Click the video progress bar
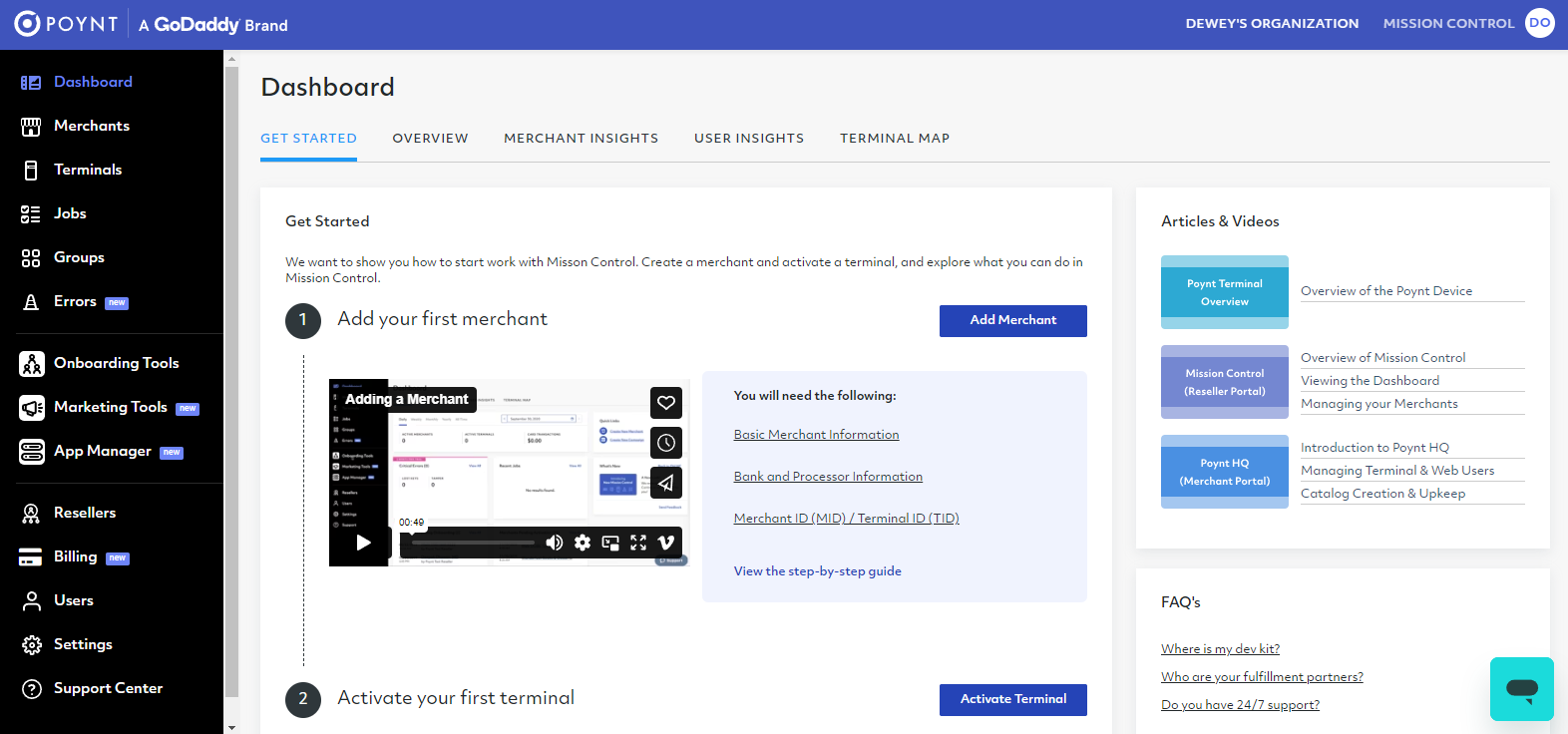Viewport: 1568px width, 734px height. pyautogui.click(x=473, y=543)
